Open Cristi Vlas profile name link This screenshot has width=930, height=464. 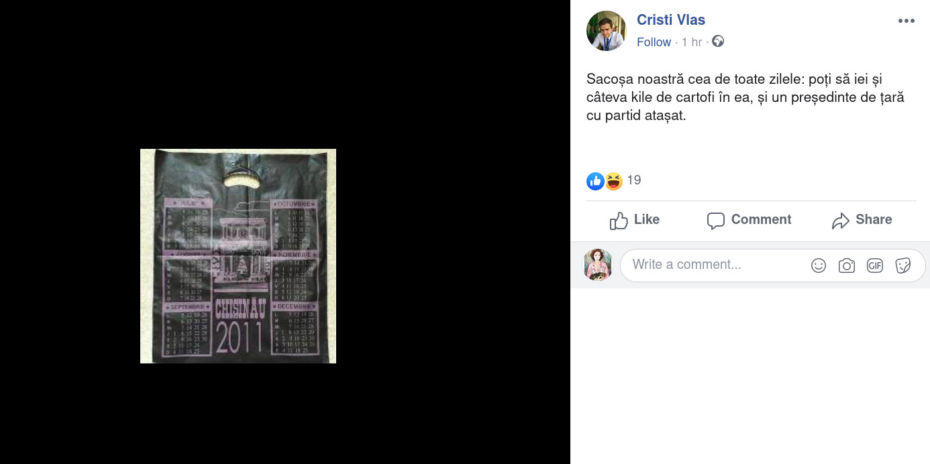[671, 20]
